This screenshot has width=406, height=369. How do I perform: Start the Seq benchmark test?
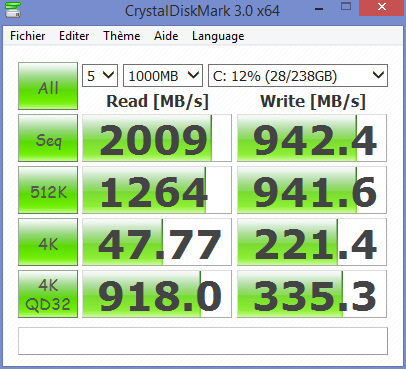pyautogui.click(x=48, y=138)
